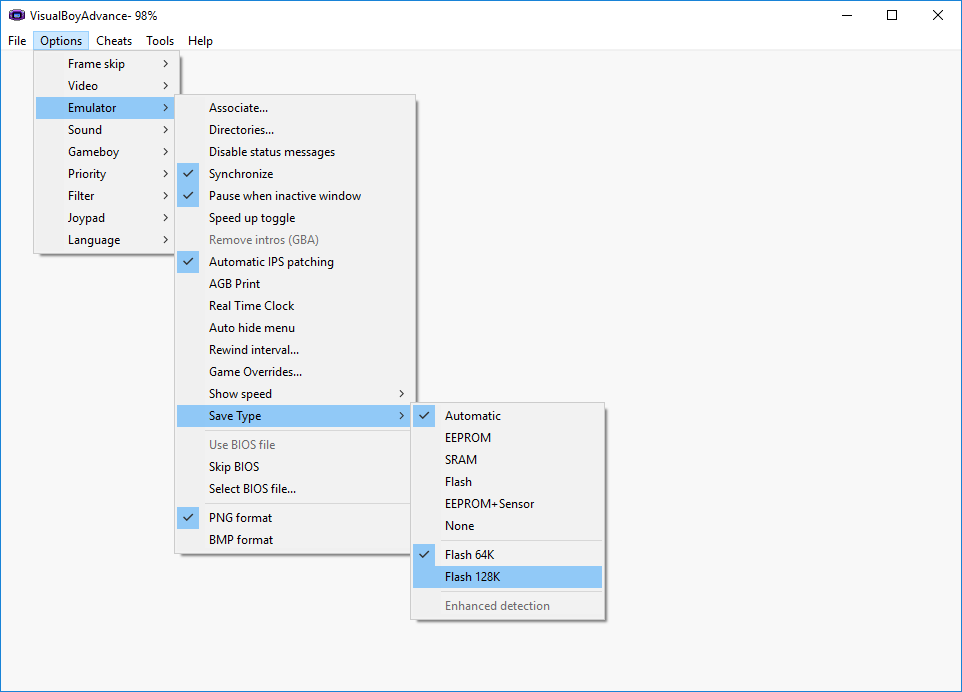Toggle Automatic IPS patching option
Screen dimensions: 962x692
pyautogui.click(x=293, y=262)
